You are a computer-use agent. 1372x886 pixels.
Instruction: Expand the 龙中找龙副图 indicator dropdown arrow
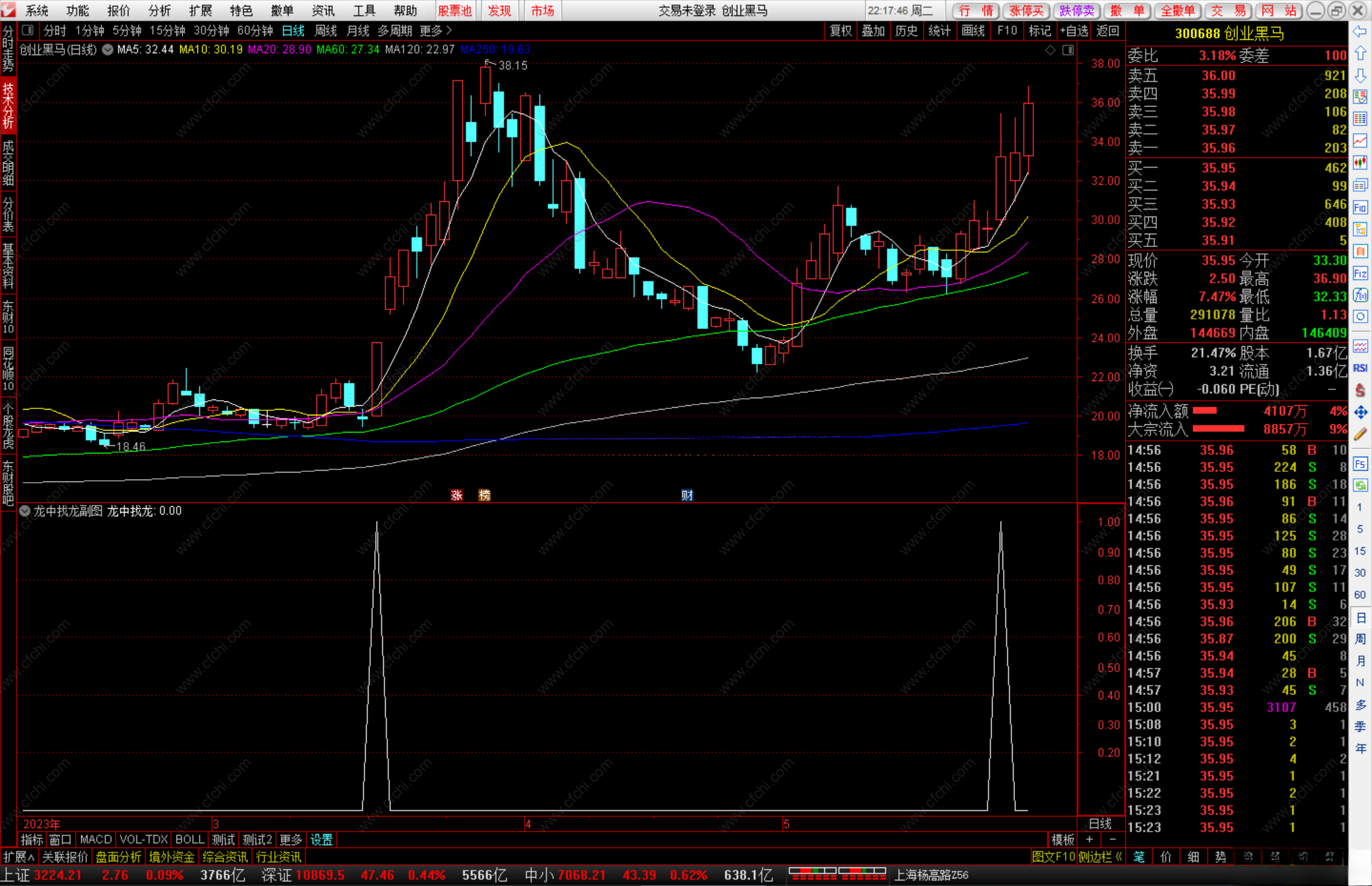pos(25,511)
